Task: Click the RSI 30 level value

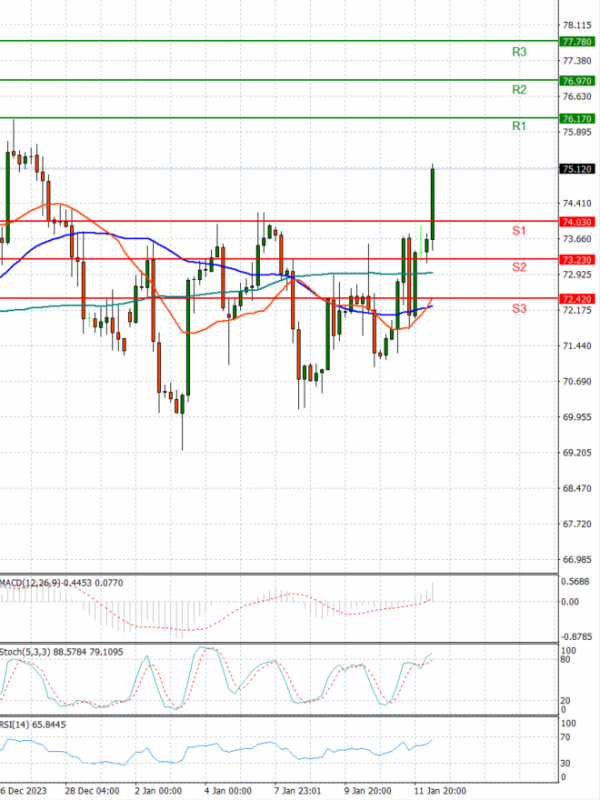Action: [x=565, y=763]
